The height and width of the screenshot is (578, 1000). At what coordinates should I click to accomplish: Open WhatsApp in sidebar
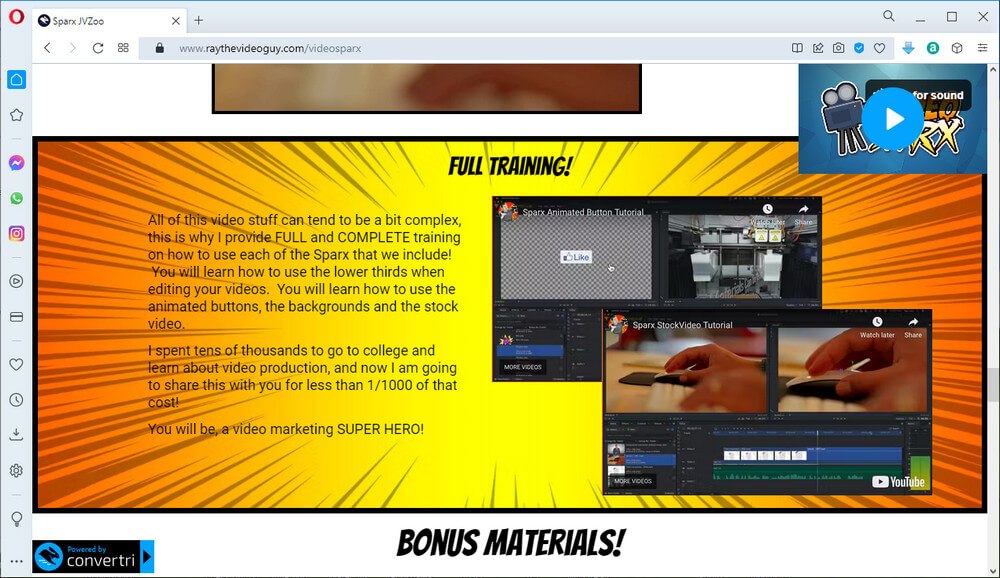pos(17,198)
